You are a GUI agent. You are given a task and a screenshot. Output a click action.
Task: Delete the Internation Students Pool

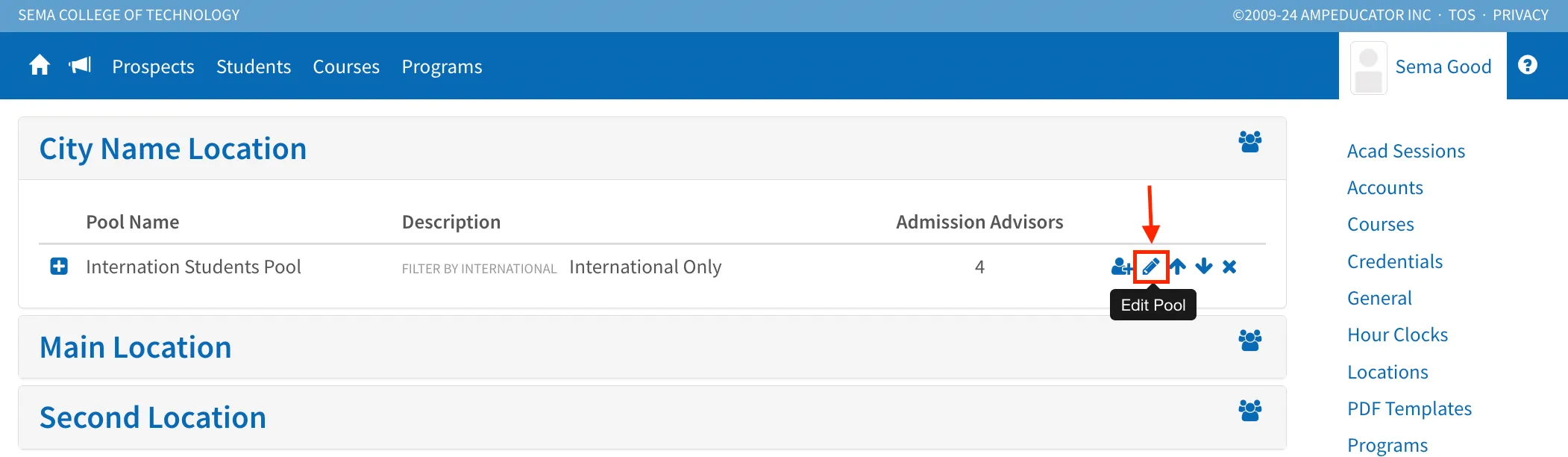point(1229,267)
